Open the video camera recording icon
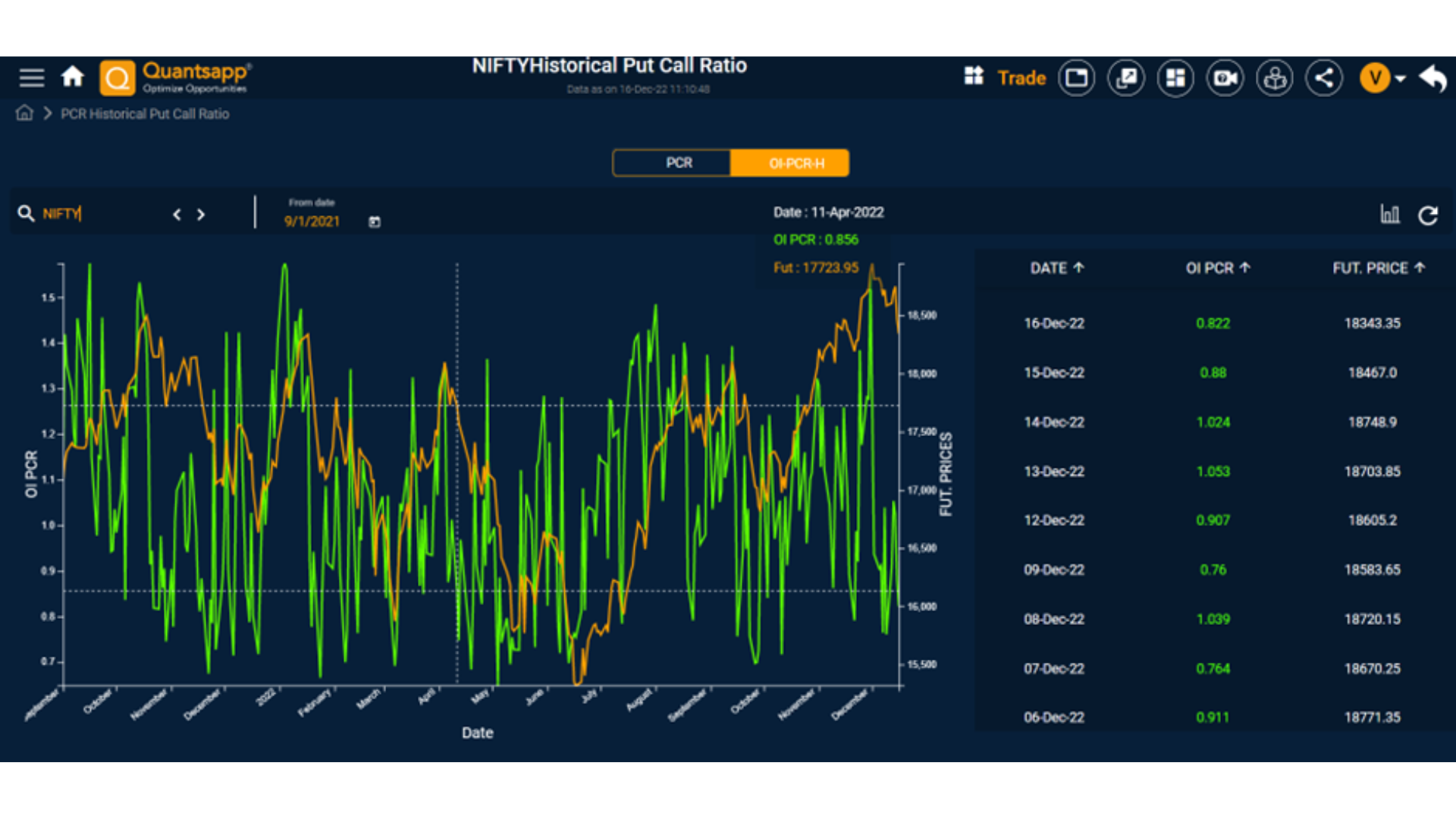The image size is (1456, 819). [x=1225, y=78]
